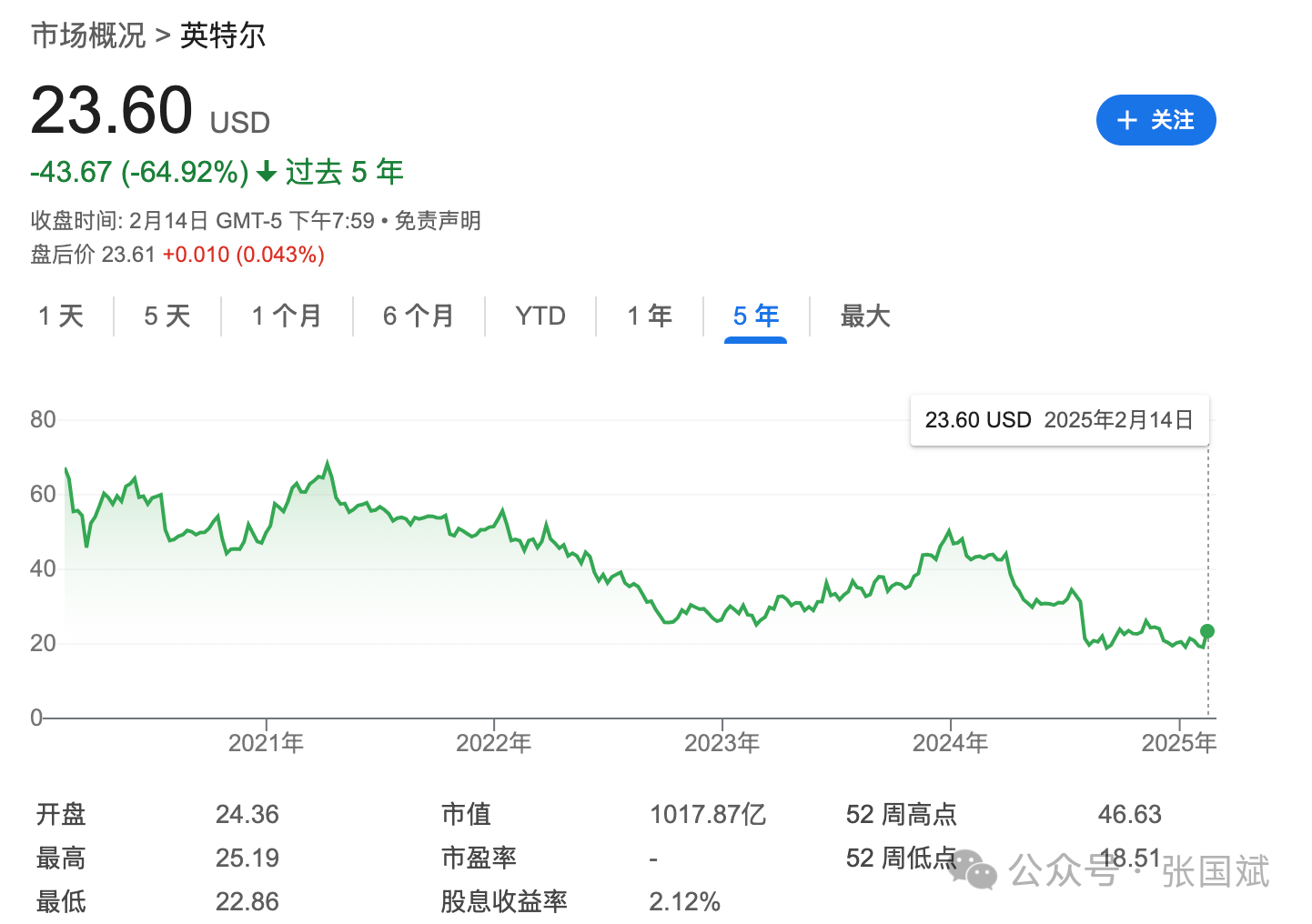Click the 2023年 axis label

[722, 743]
